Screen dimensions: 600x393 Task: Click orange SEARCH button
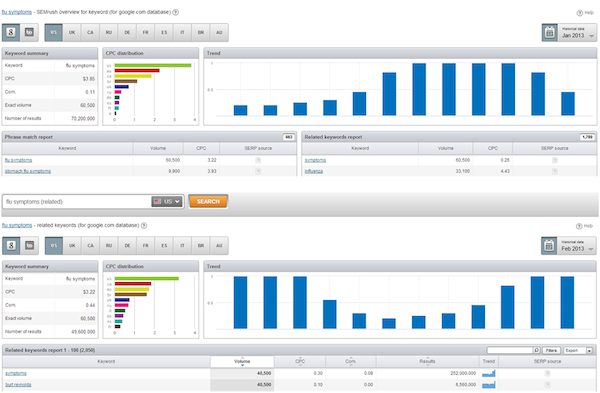208,201
